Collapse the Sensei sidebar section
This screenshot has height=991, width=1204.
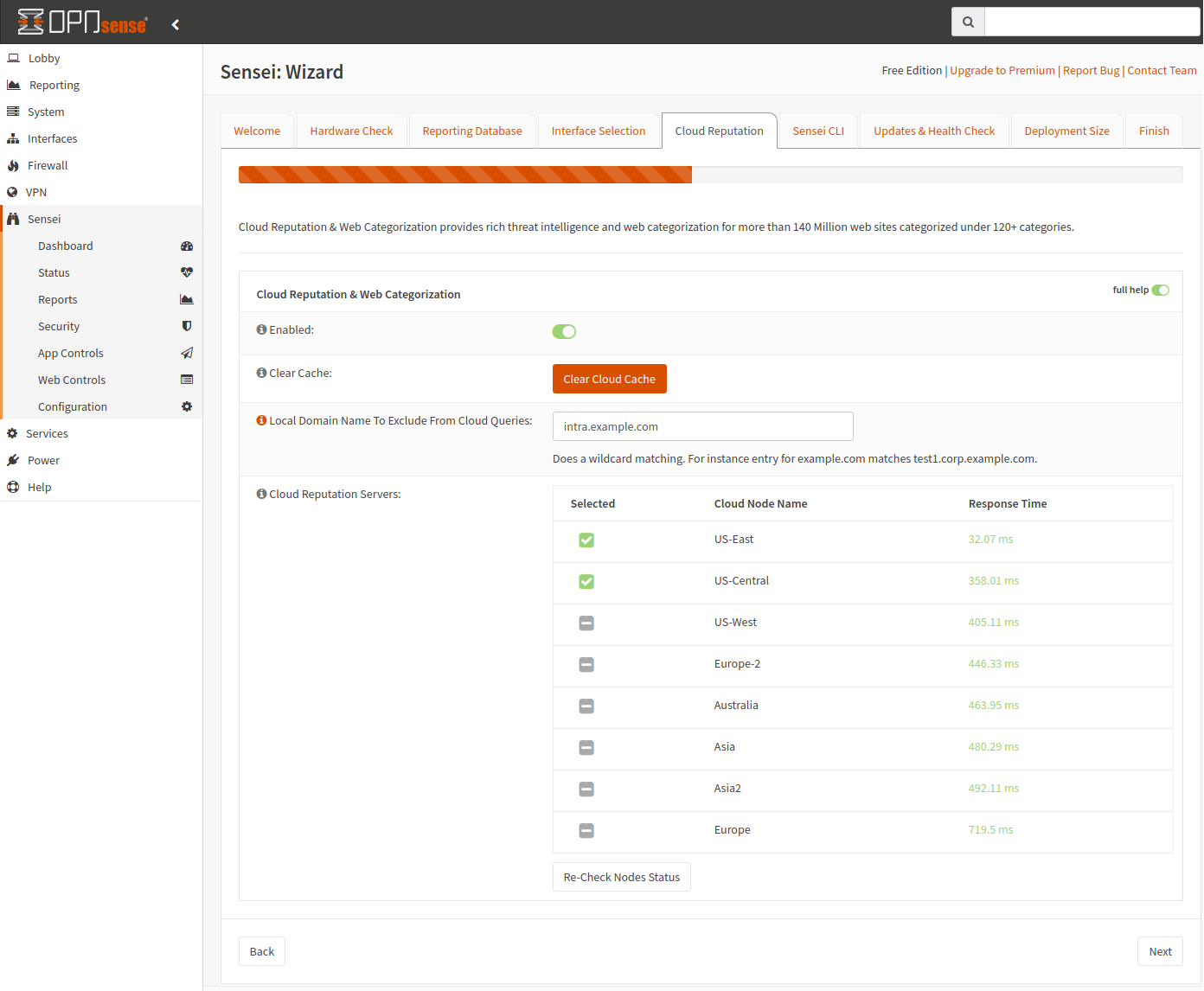click(x=44, y=219)
